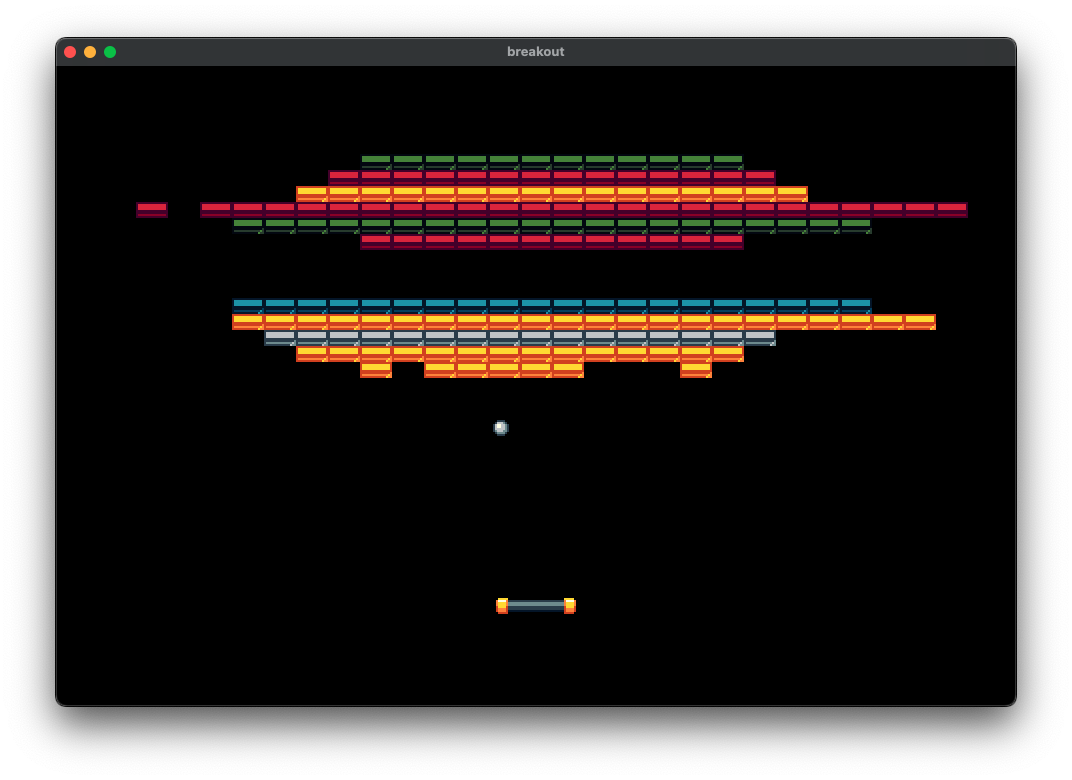1072x780 pixels.
Task: Click the isolated red brick at far left
Action: [x=152, y=210]
